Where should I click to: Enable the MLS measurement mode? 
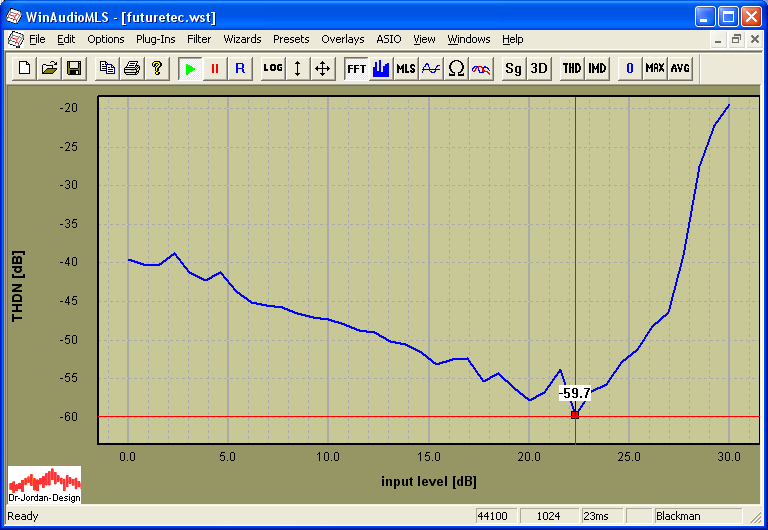coord(406,68)
